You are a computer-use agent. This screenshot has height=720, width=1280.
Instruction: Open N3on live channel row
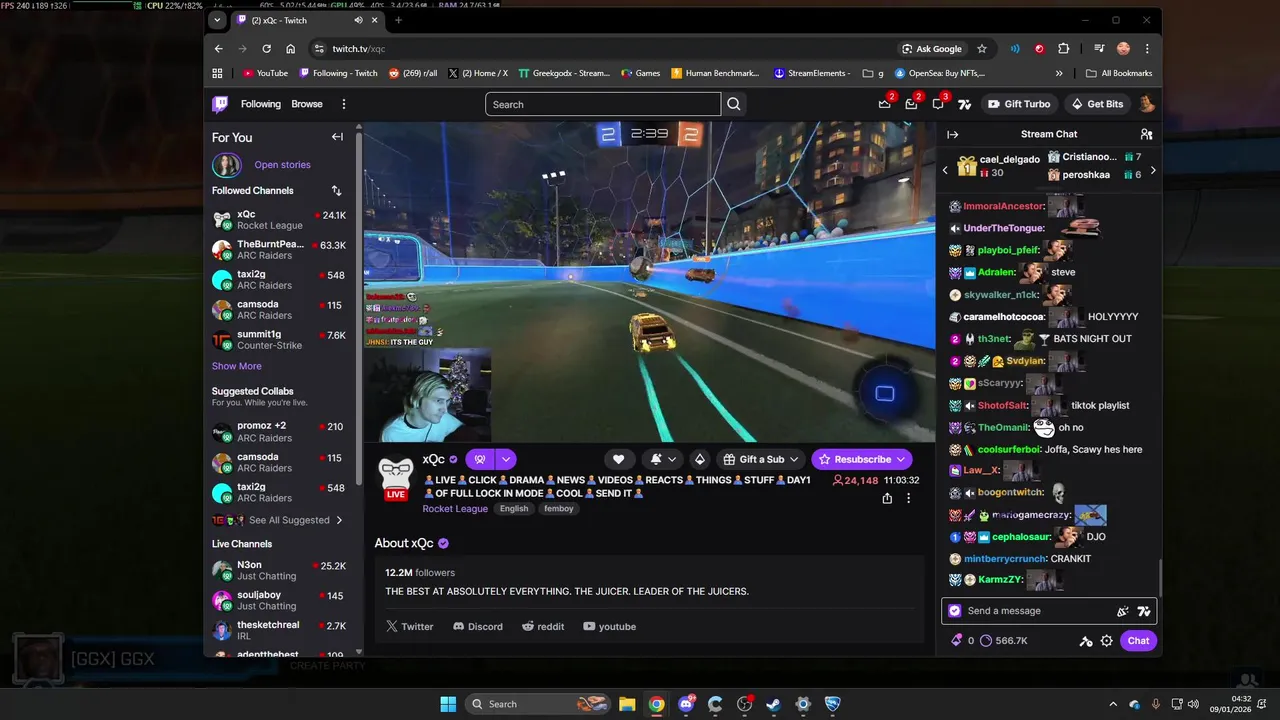tap(280, 570)
